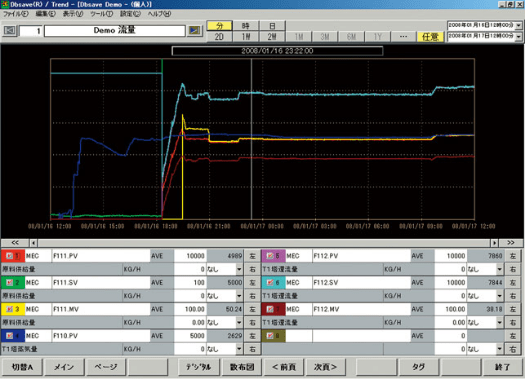
Task: Open the 表示 menu
Action: [73, 14]
